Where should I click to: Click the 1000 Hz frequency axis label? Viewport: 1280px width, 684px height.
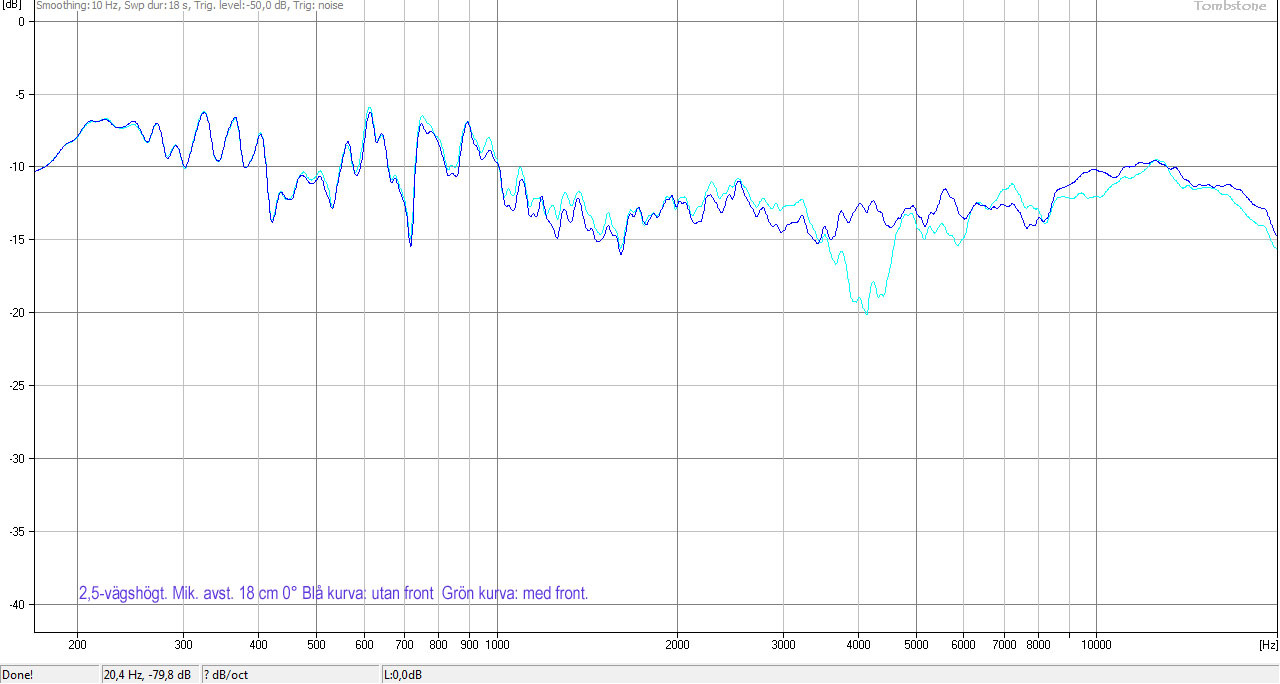click(497, 645)
